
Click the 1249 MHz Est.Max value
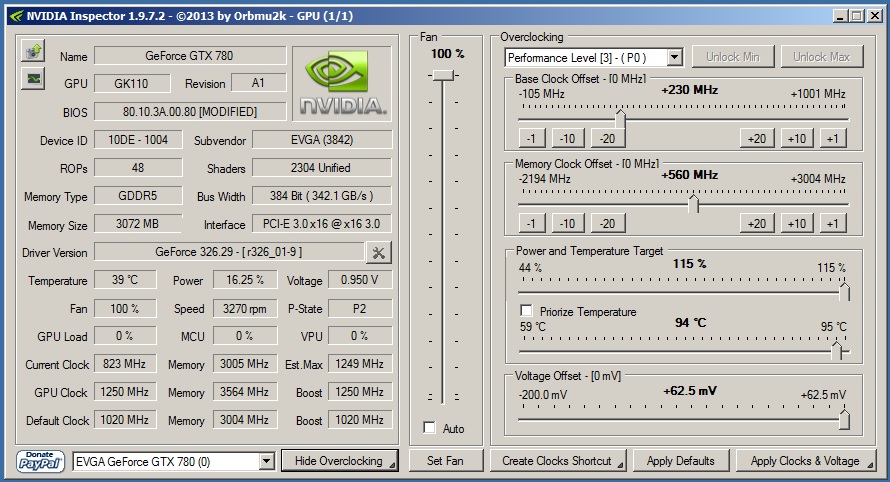[360, 363]
